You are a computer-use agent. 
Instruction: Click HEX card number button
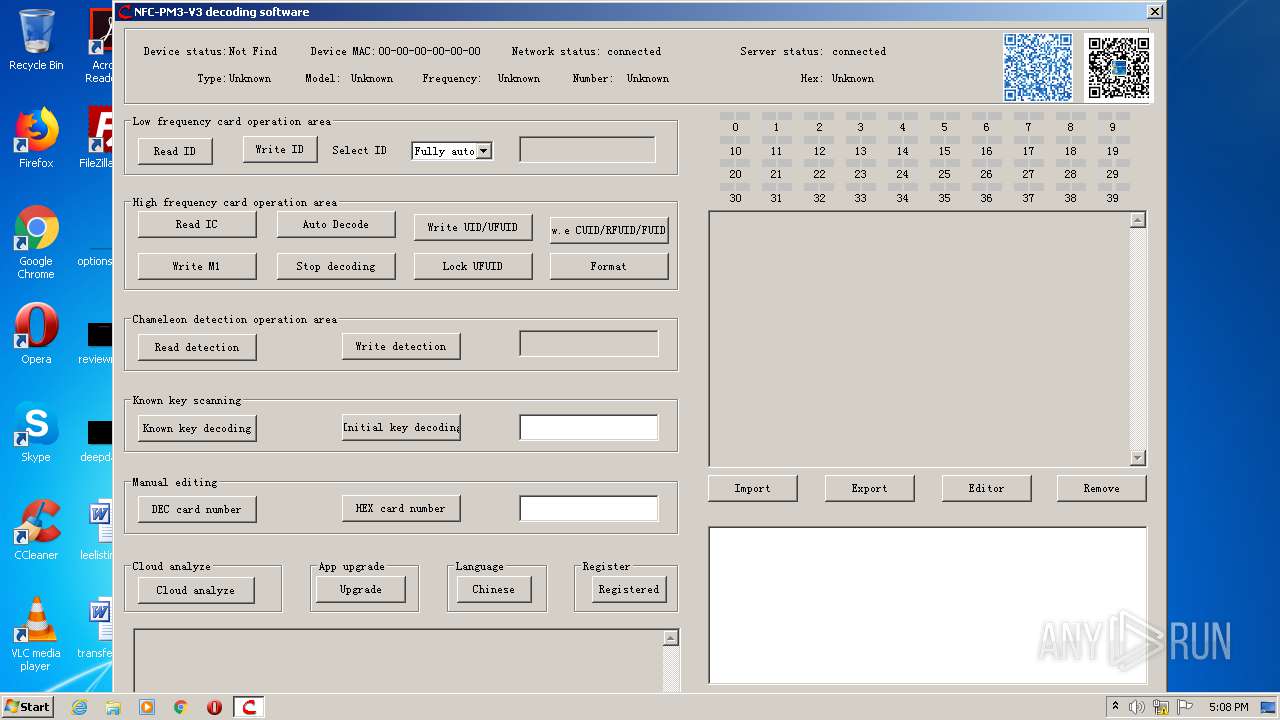(401, 508)
